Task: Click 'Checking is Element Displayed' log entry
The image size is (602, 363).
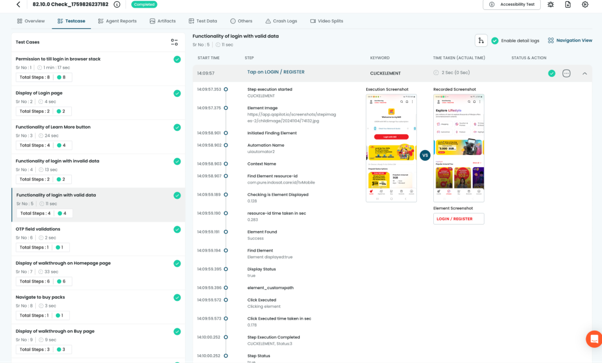Action: (278, 195)
